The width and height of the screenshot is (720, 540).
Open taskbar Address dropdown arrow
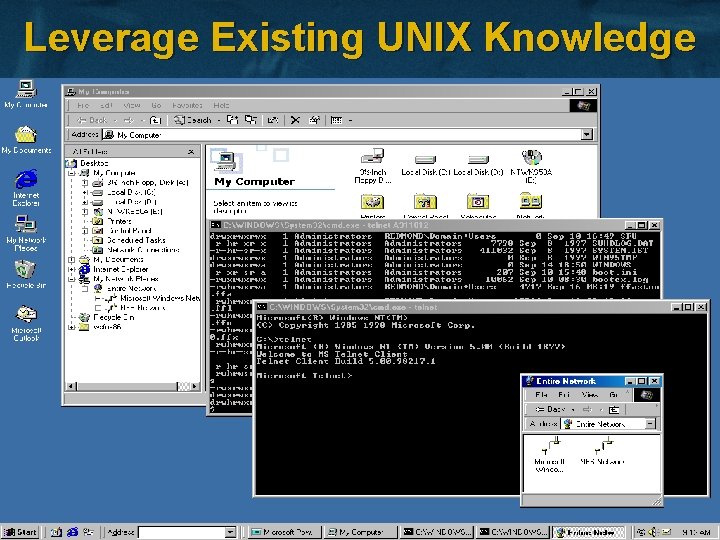pos(231,532)
